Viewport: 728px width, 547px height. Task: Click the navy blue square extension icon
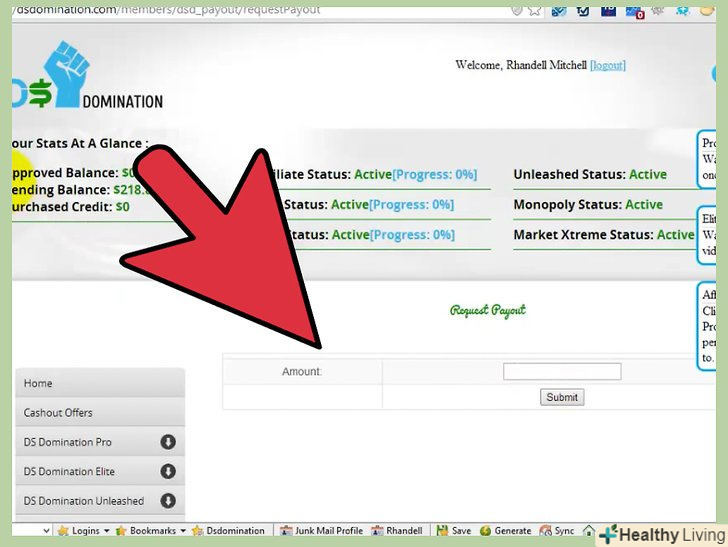(x=608, y=11)
